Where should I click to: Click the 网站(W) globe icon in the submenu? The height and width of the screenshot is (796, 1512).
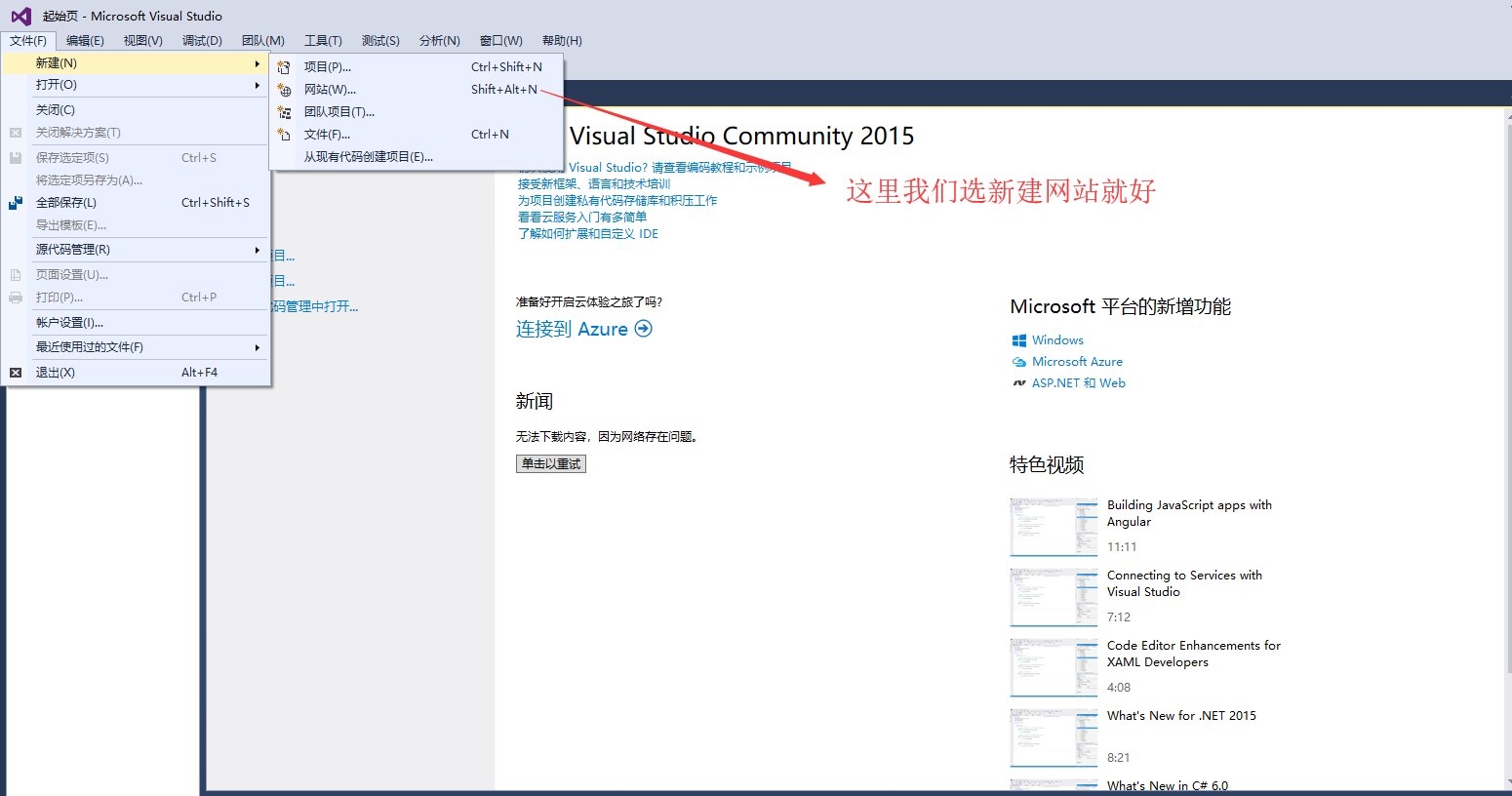(x=283, y=89)
